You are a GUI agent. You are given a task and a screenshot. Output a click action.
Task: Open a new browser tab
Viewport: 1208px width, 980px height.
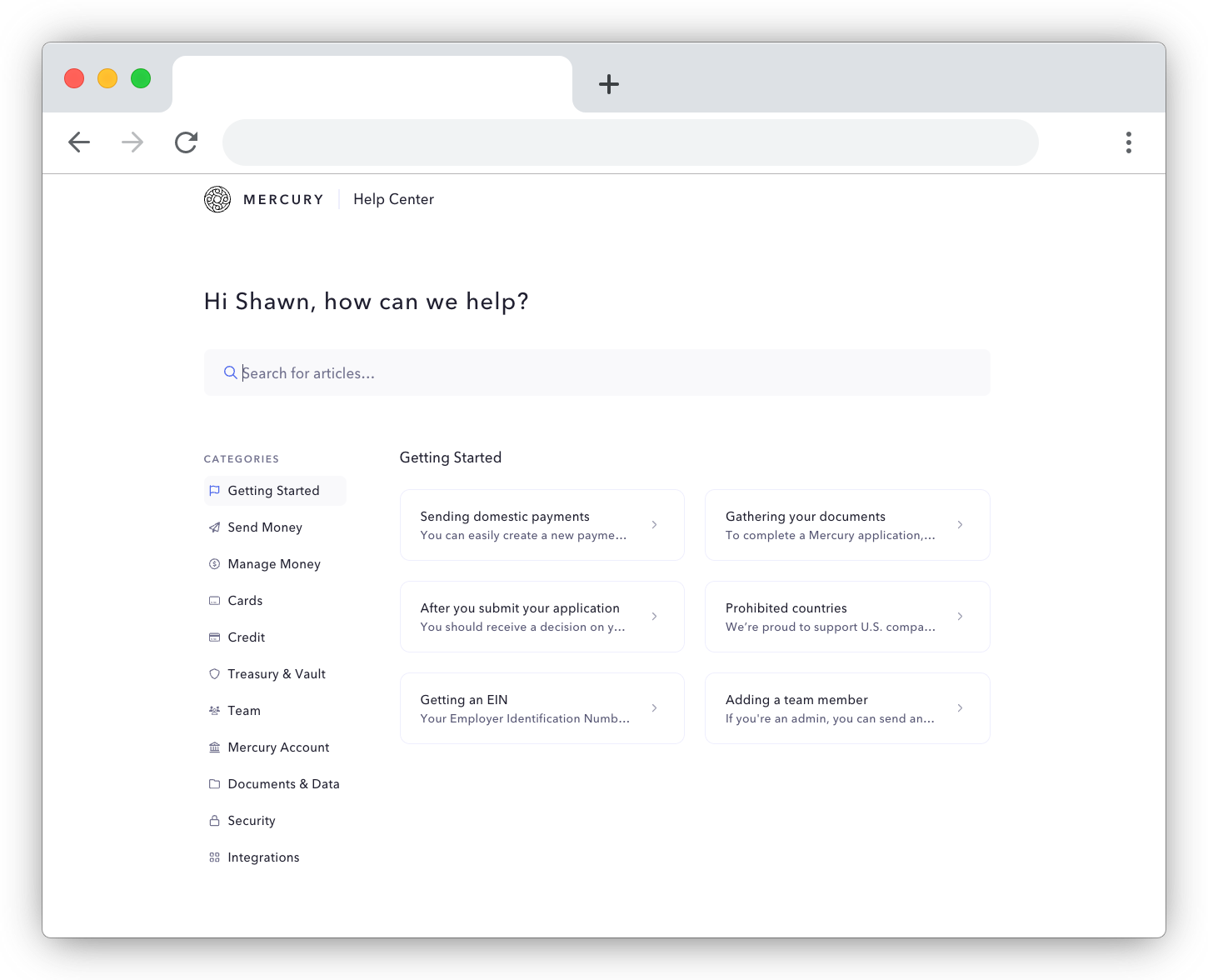[x=609, y=84]
